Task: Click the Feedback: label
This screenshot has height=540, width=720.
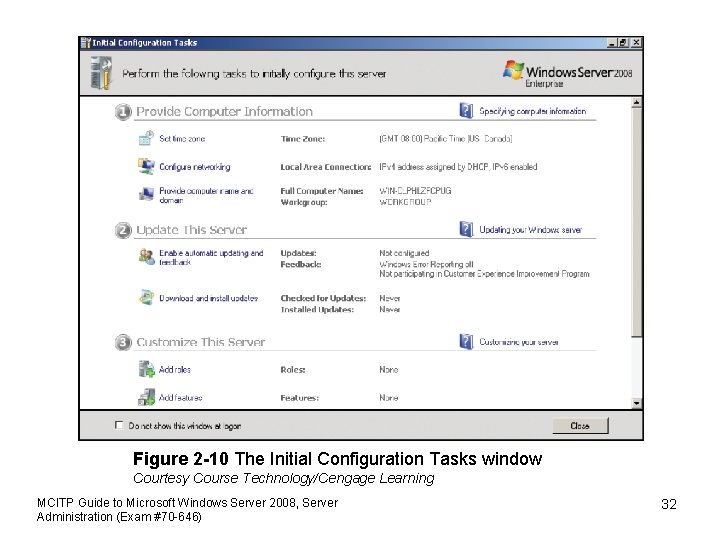Action: click(x=301, y=264)
